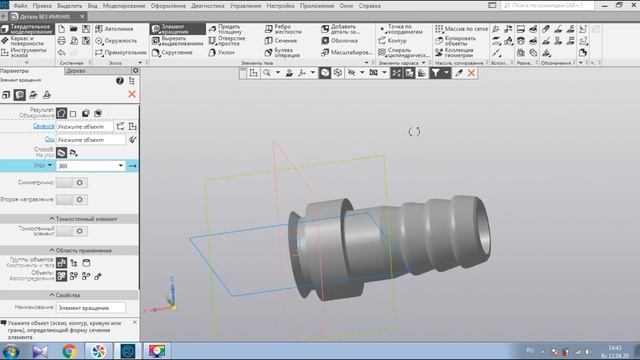Viewport: 640px width, 360px height.
Task: Click the print icon in toolbar
Action: click(62, 41)
